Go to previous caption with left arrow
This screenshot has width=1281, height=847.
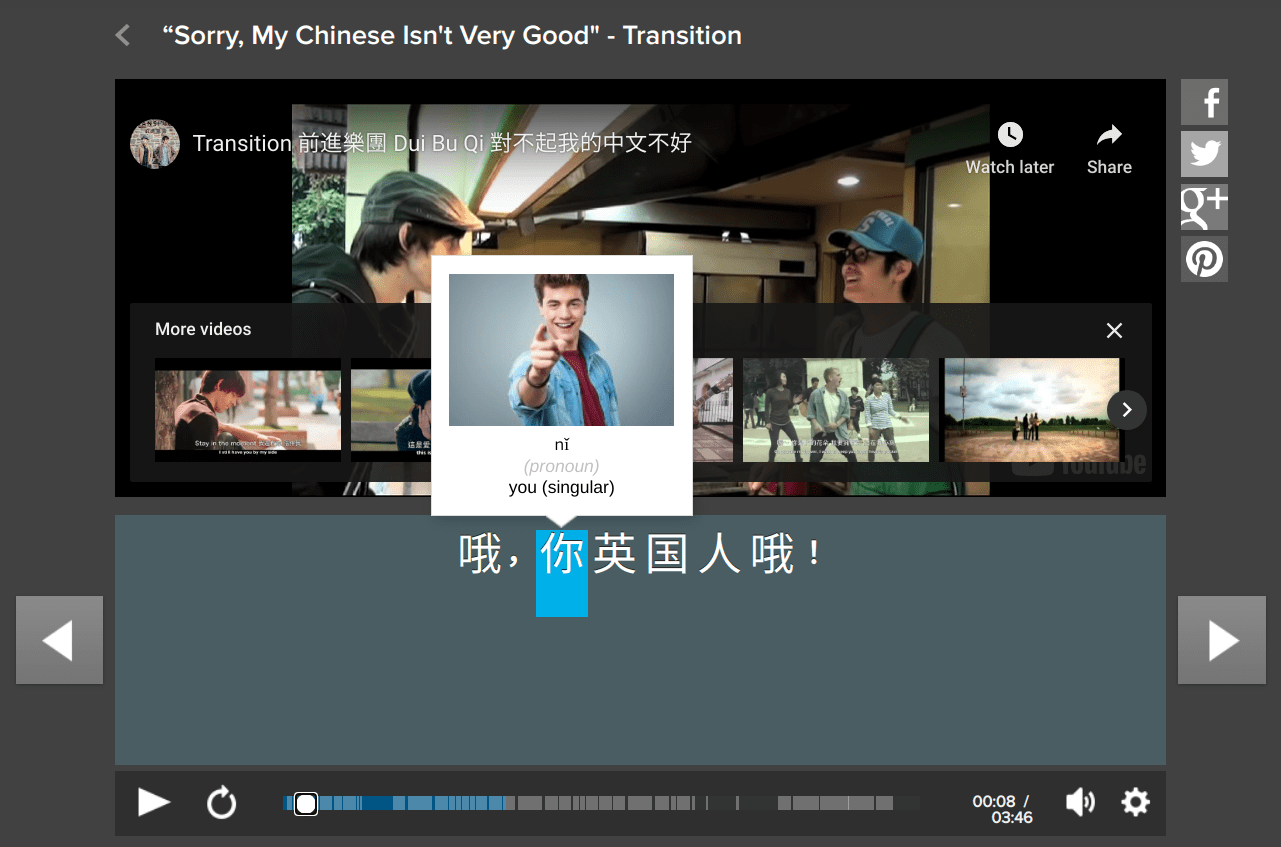[x=59, y=640]
